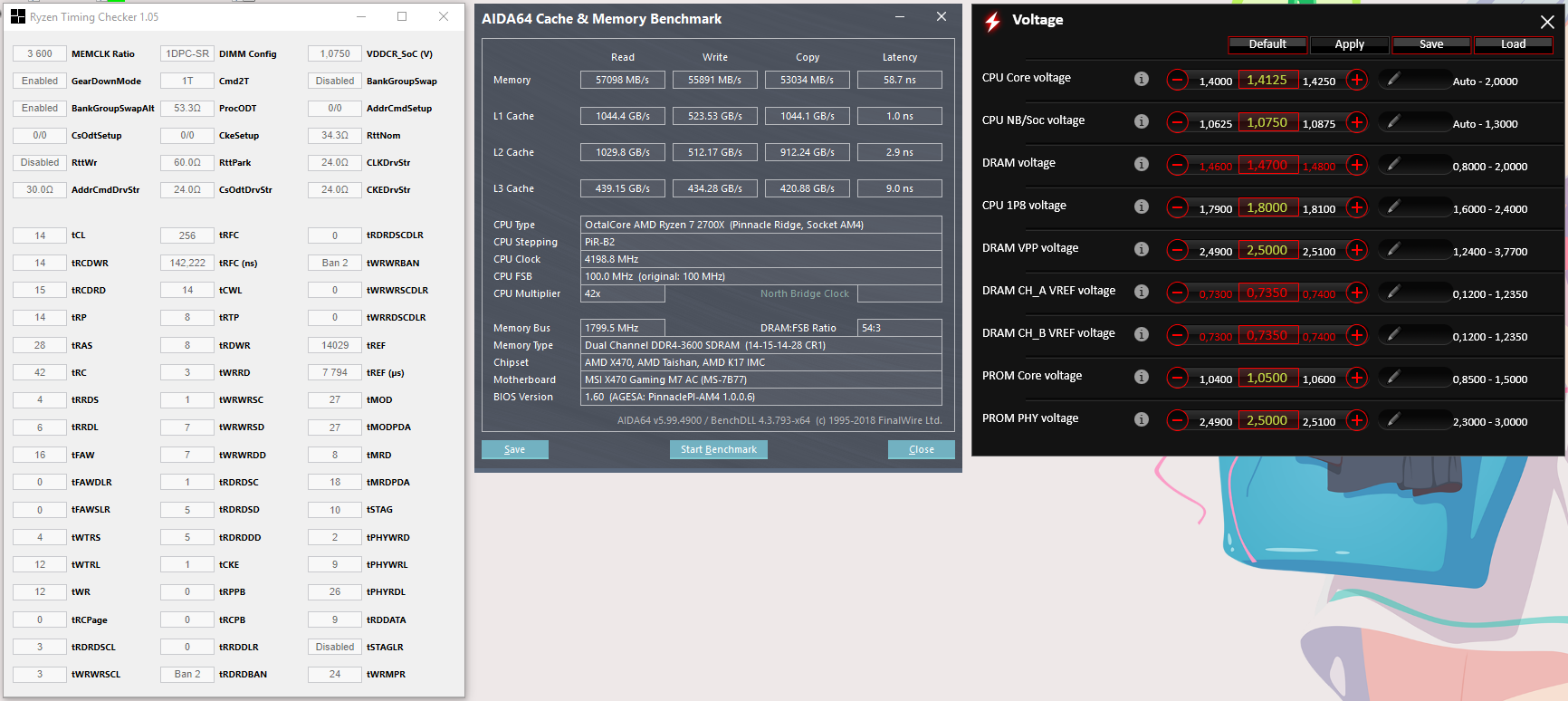Maximize the Ryzen Timing Checker window

pos(402,16)
